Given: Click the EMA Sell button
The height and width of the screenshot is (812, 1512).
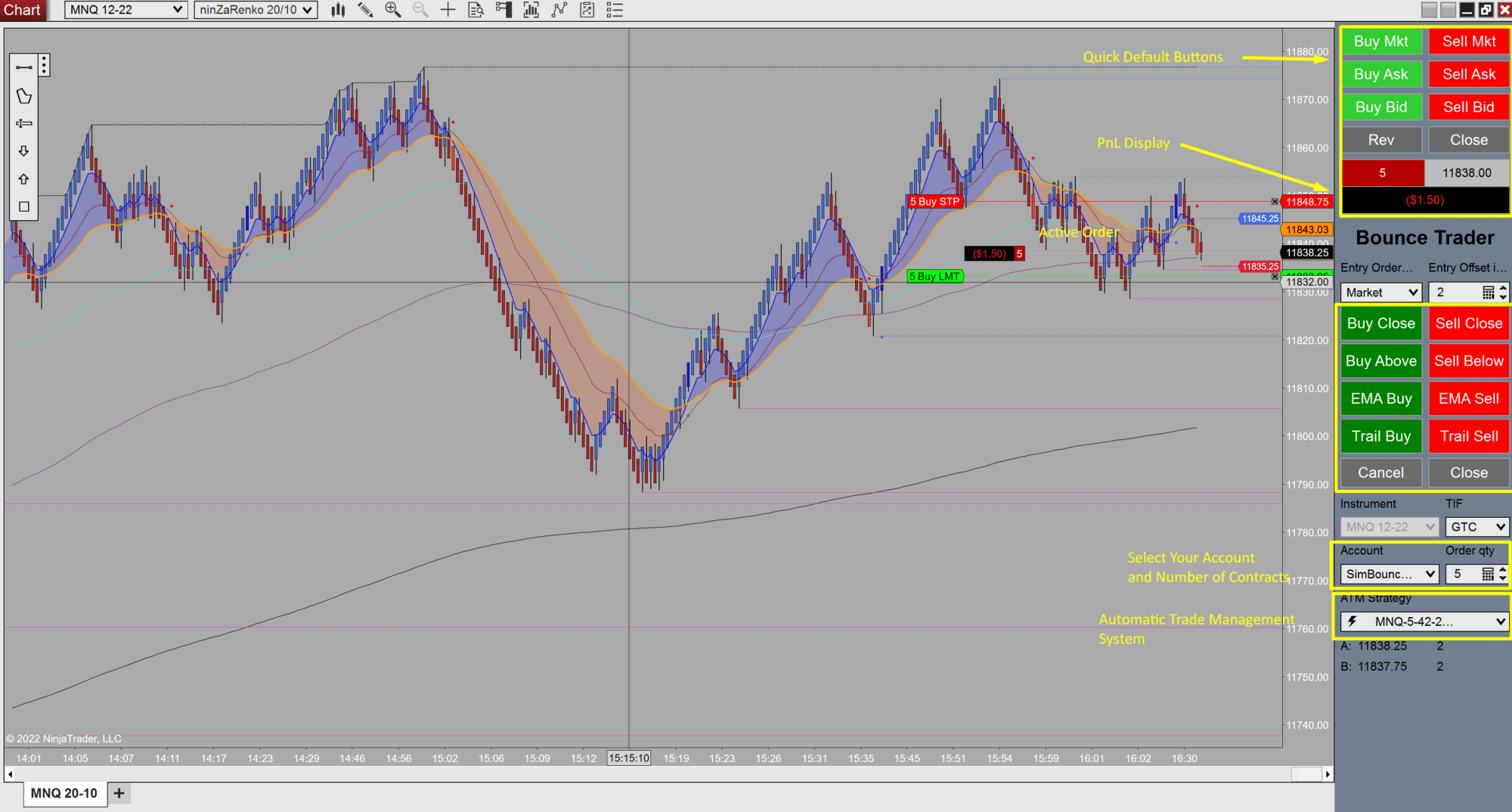Looking at the screenshot, I should [x=1467, y=398].
